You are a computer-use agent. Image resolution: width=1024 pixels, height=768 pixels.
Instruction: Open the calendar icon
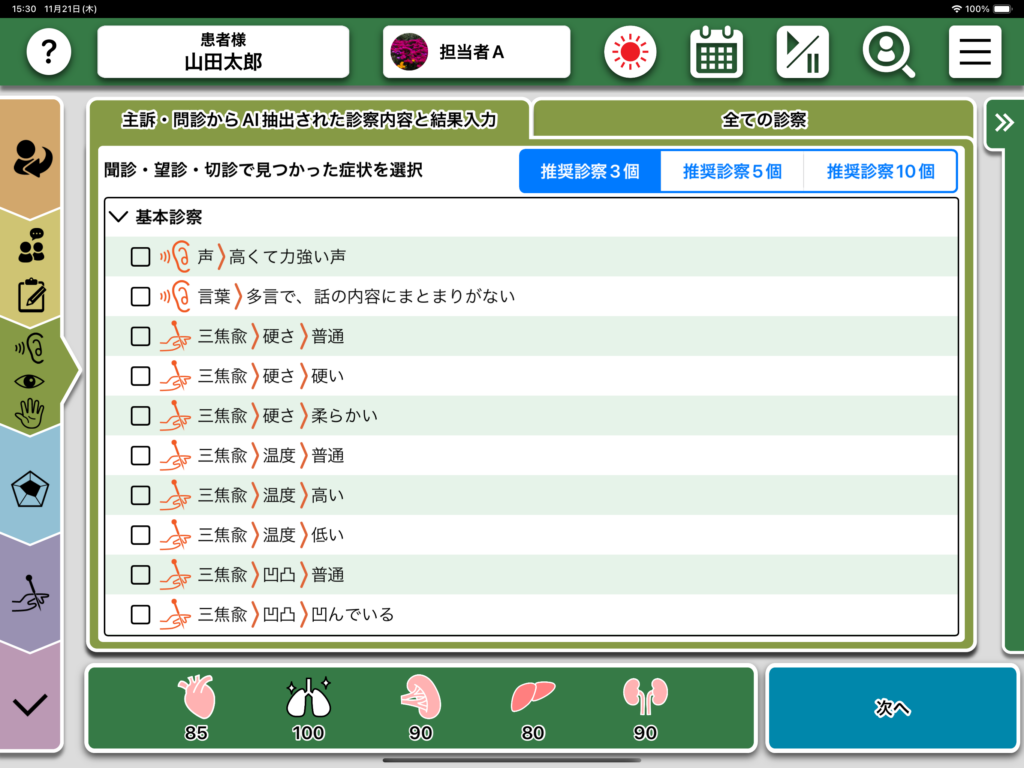click(x=716, y=52)
